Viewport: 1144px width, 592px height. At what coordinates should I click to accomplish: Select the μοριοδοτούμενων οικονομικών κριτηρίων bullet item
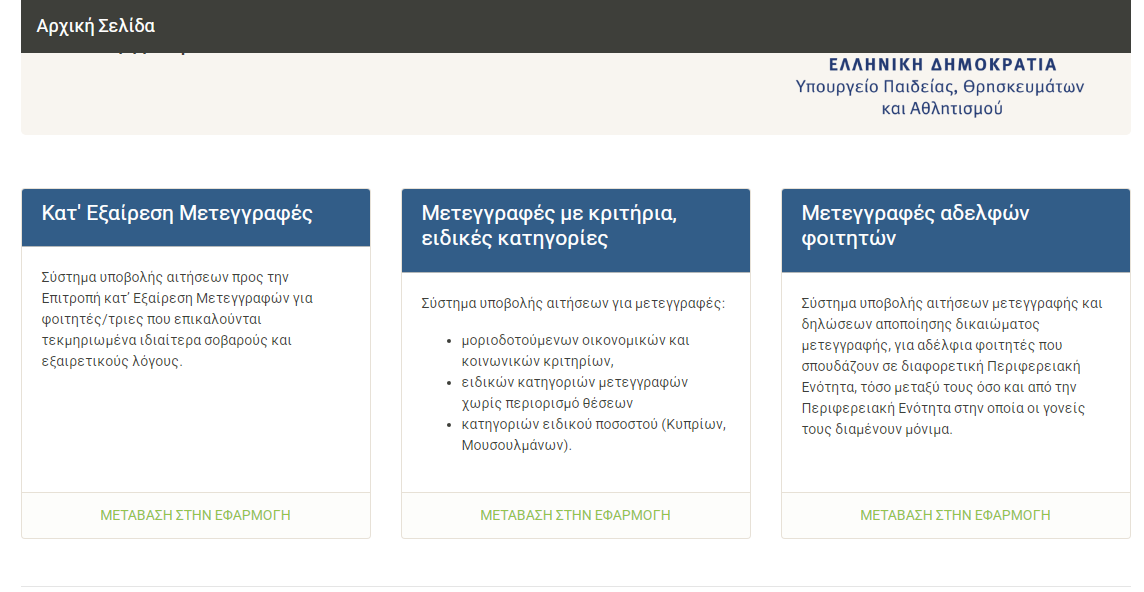point(575,350)
